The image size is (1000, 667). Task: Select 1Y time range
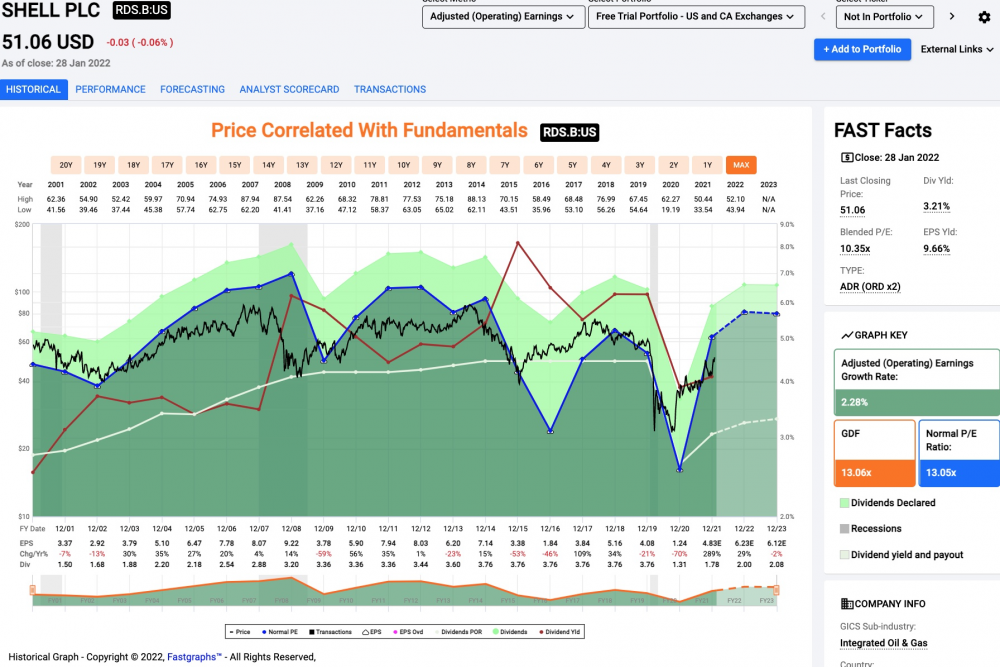pyautogui.click(x=707, y=165)
